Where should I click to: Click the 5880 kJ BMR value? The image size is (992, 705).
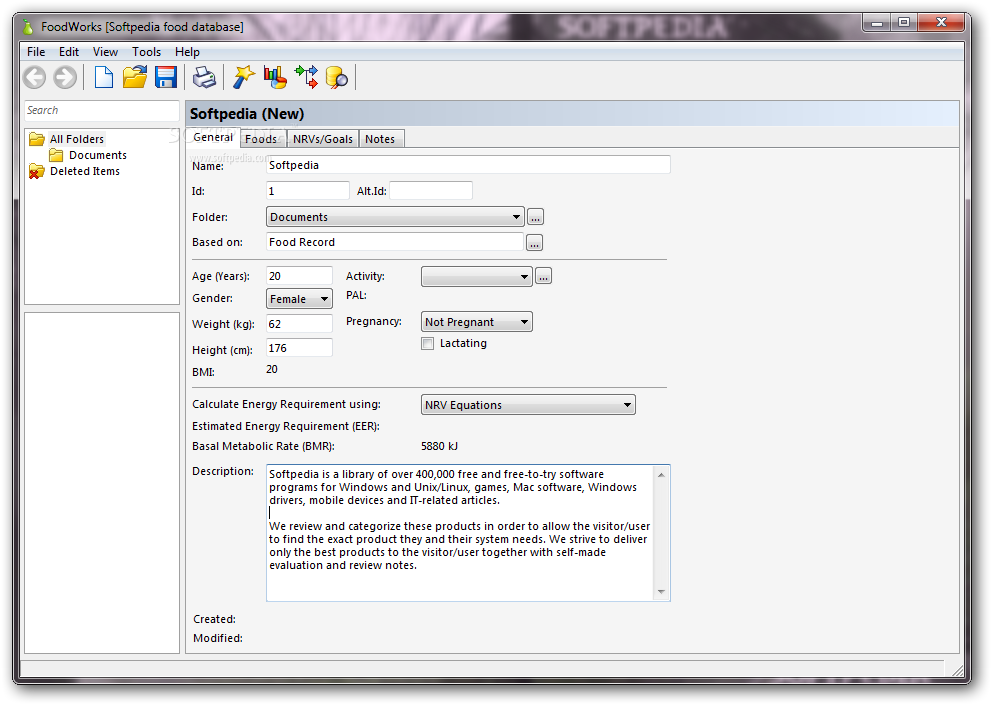(439, 446)
